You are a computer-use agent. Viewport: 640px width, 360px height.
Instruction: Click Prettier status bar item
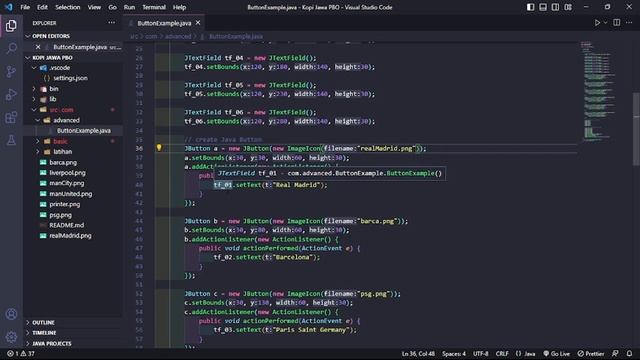click(x=591, y=353)
